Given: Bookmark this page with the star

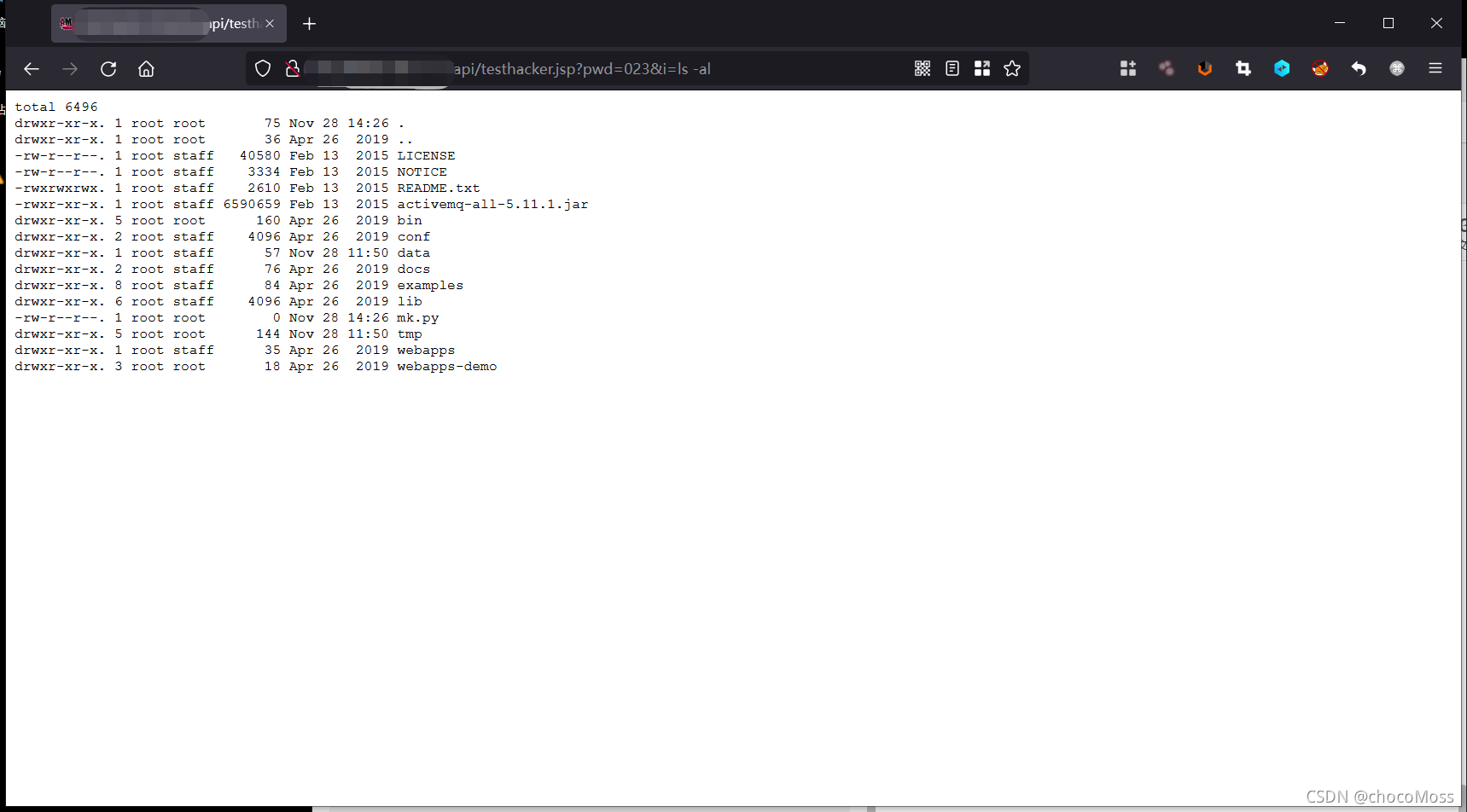Looking at the screenshot, I should [1012, 69].
